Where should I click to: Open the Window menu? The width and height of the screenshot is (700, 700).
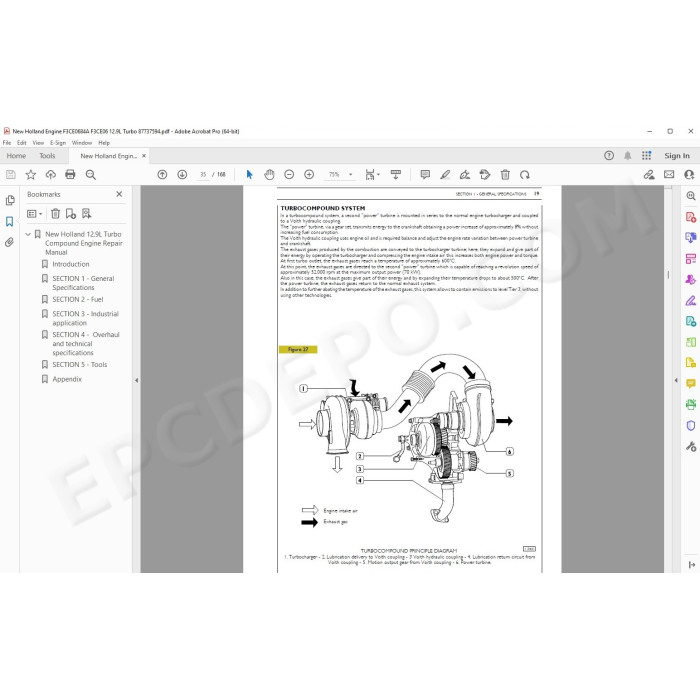click(x=82, y=143)
